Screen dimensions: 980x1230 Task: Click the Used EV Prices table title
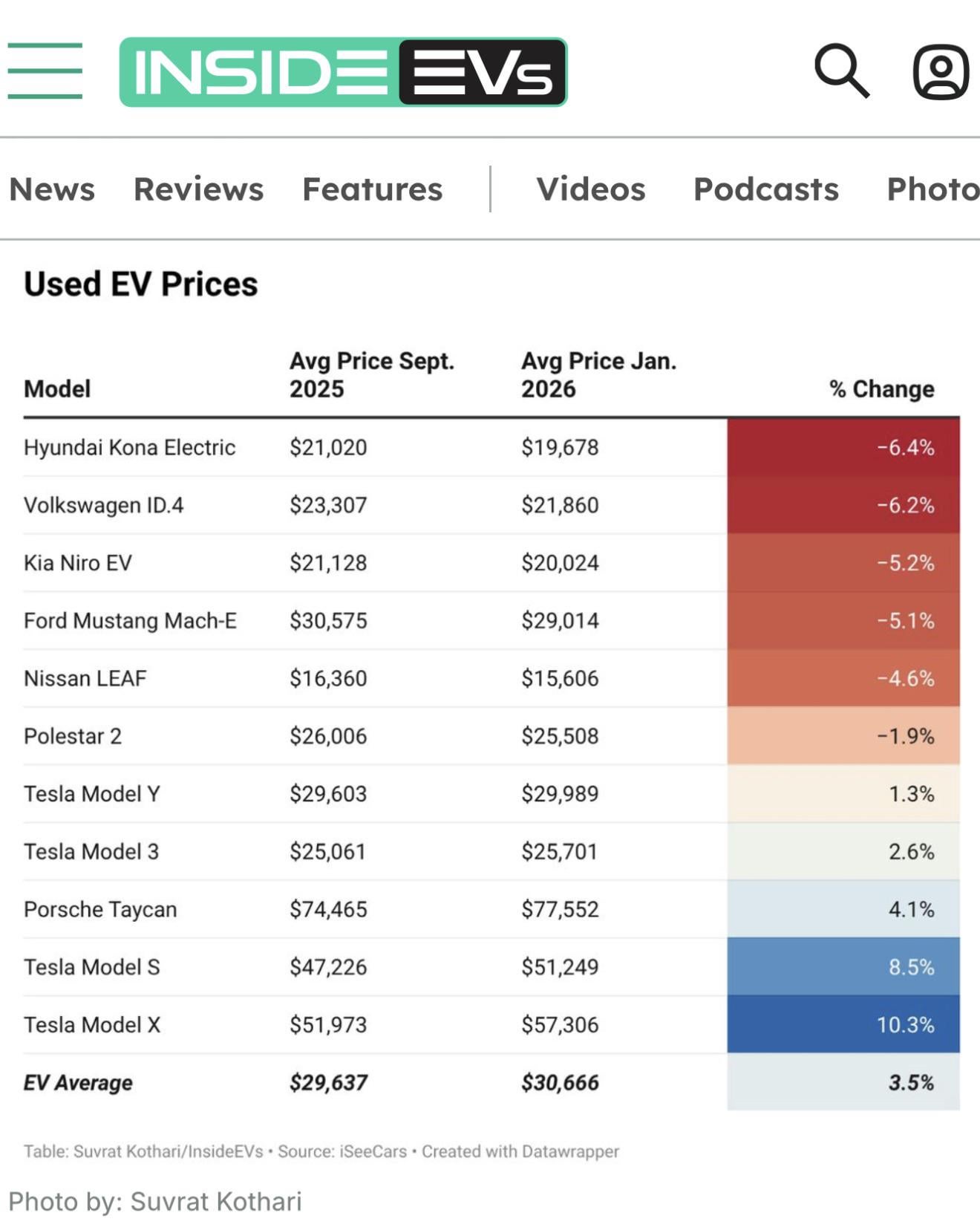point(140,284)
